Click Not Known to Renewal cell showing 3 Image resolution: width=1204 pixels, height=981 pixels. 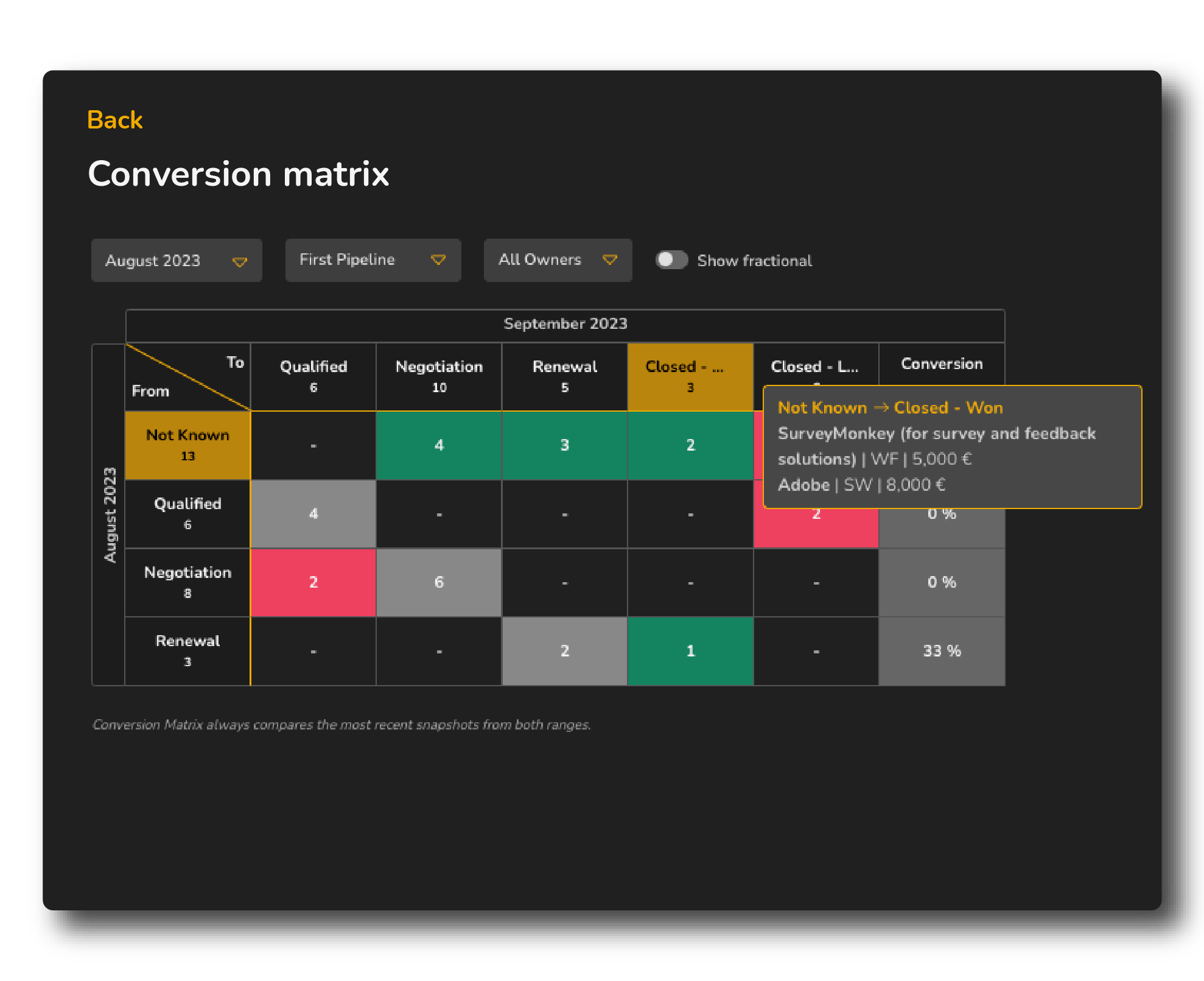click(564, 445)
